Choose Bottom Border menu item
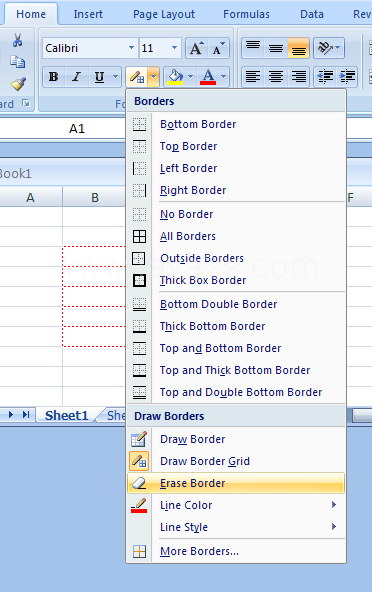372x592 pixels. (236, 124)
